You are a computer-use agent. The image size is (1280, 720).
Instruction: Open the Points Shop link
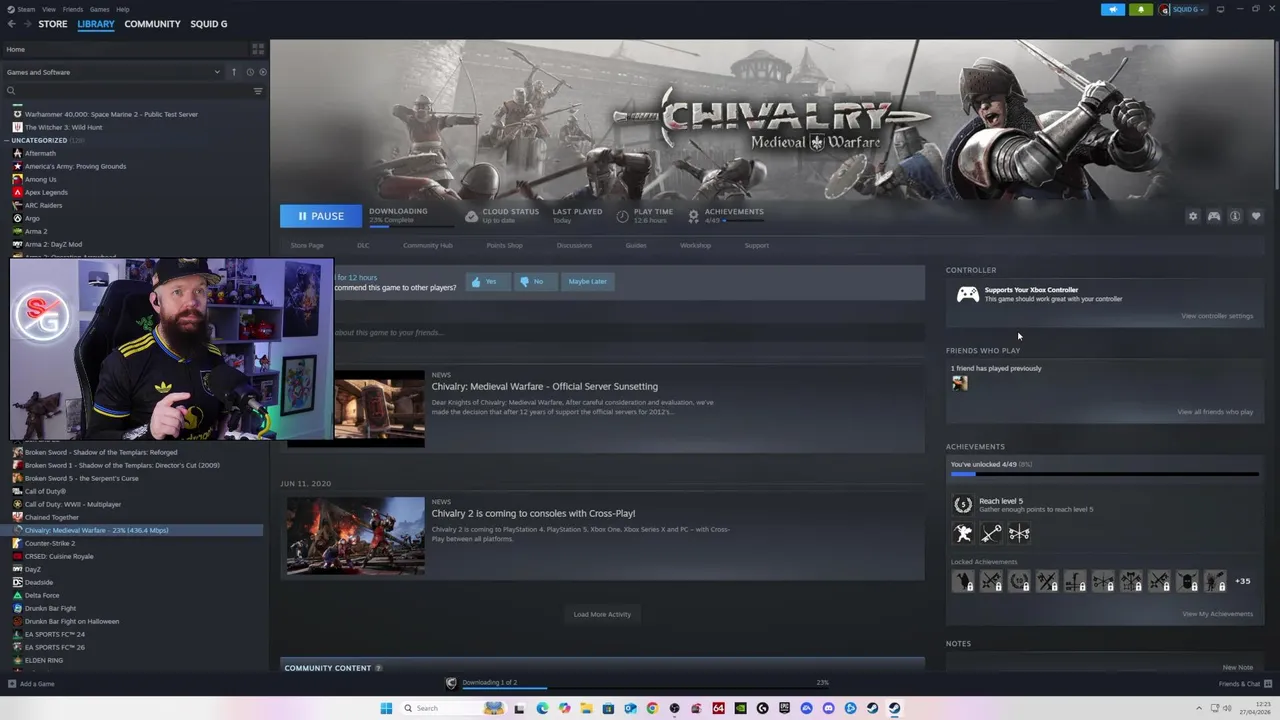pyautogui.click(x=504, y=245)
